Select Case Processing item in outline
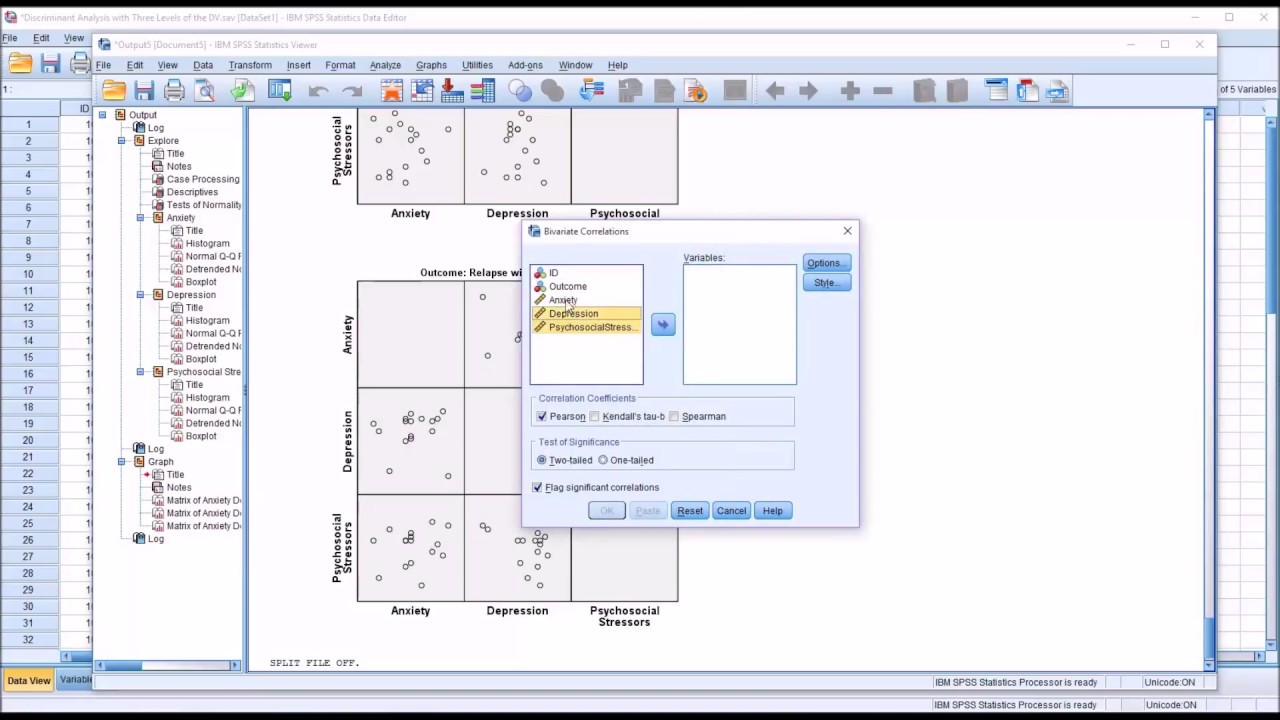This screenshot has width=1280, height=720. pyautogui.click(x=202, y=179)
